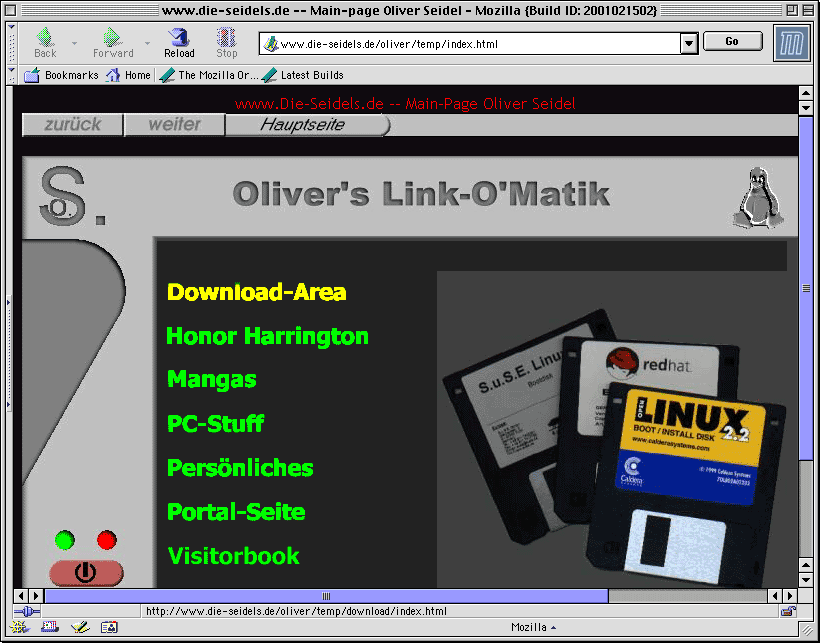The height and width of the screenshot is (643, 820).
Task: Click the bottom scroll-down arrow of vertical scrollbar
Action: [805, 579]
